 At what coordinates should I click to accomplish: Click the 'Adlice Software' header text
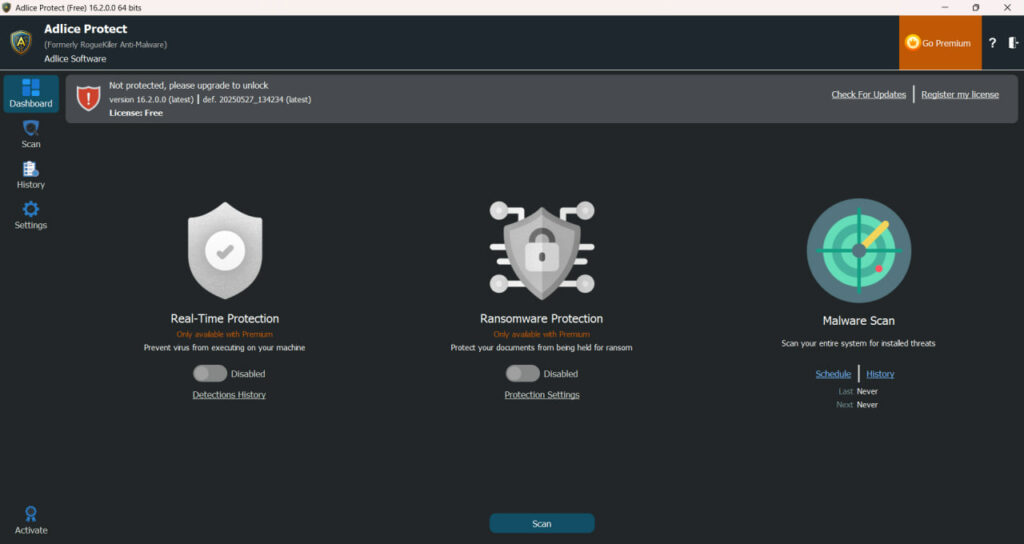pos(75,59)
